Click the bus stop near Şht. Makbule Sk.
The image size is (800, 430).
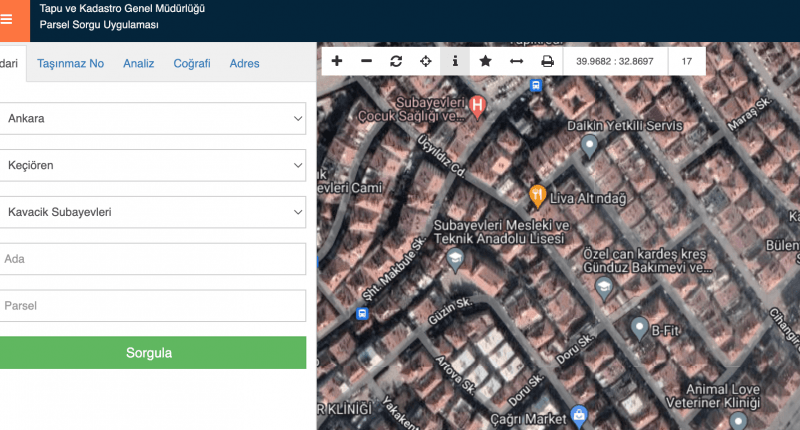point(362,314)
